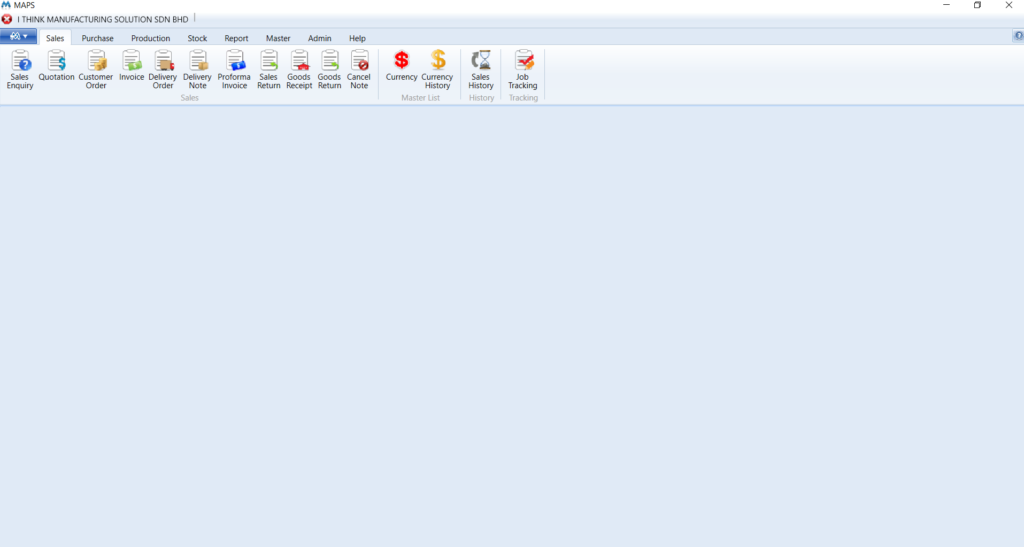Open the Sales Enquiry module

(20, 70)
